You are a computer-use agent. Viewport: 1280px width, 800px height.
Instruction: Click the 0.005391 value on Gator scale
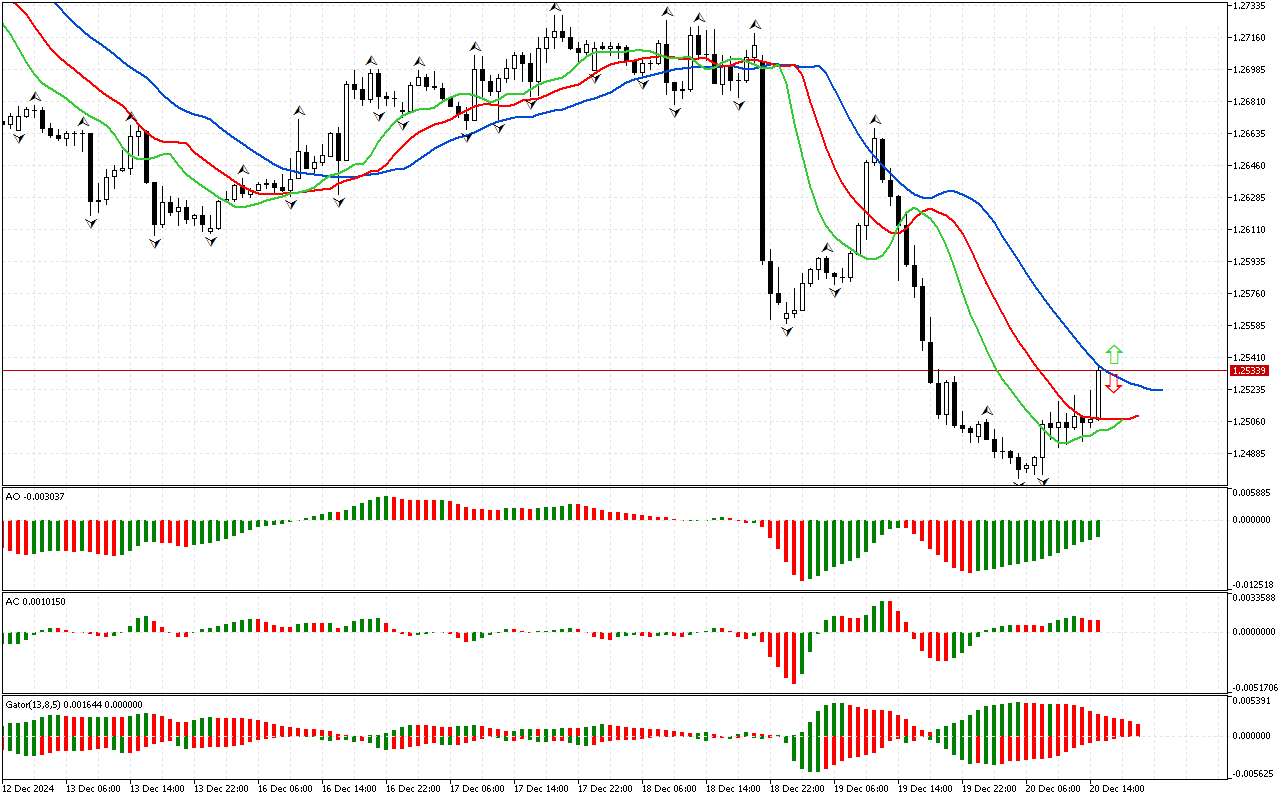(1253, 702)
